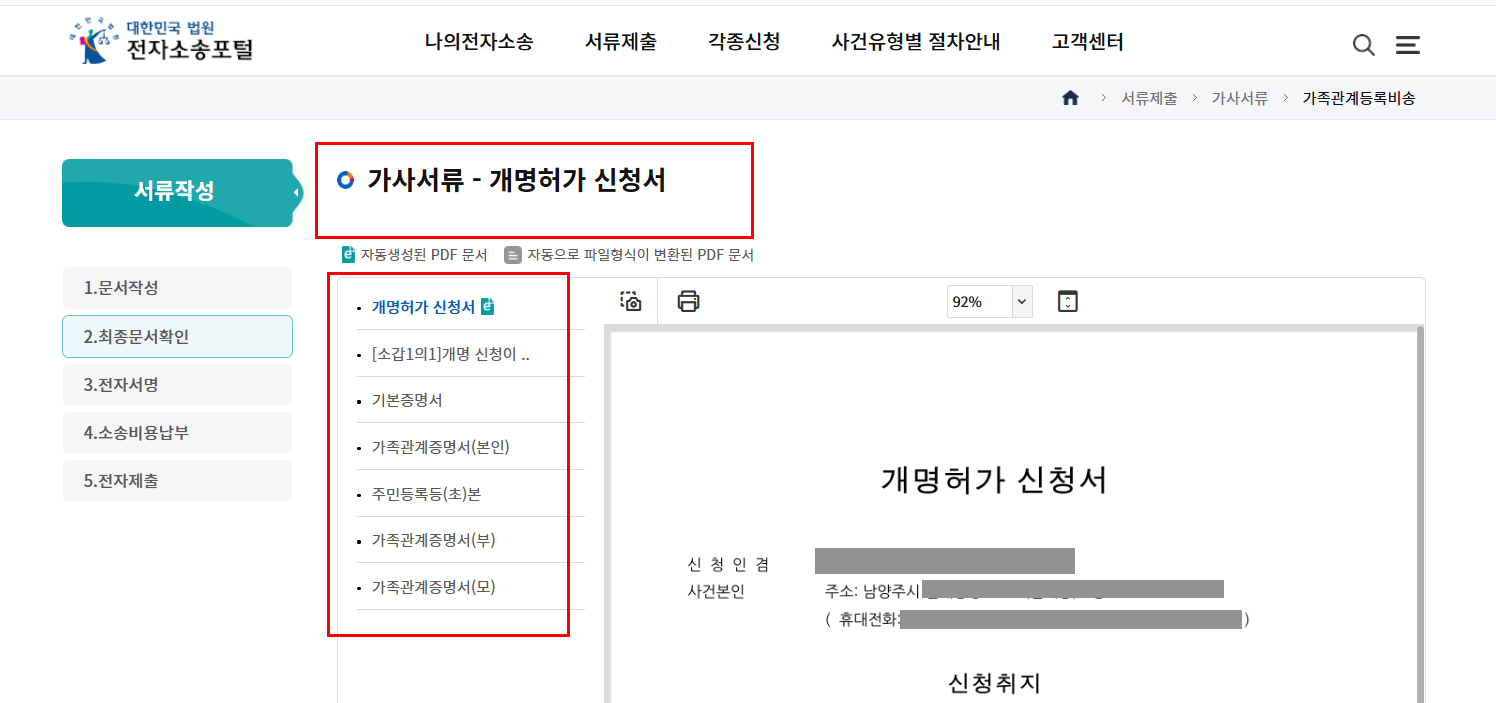This screenshot has width=1496, height=703.
Task: Click the fit-to-page view icon
Action: (x=1067, y=301)
